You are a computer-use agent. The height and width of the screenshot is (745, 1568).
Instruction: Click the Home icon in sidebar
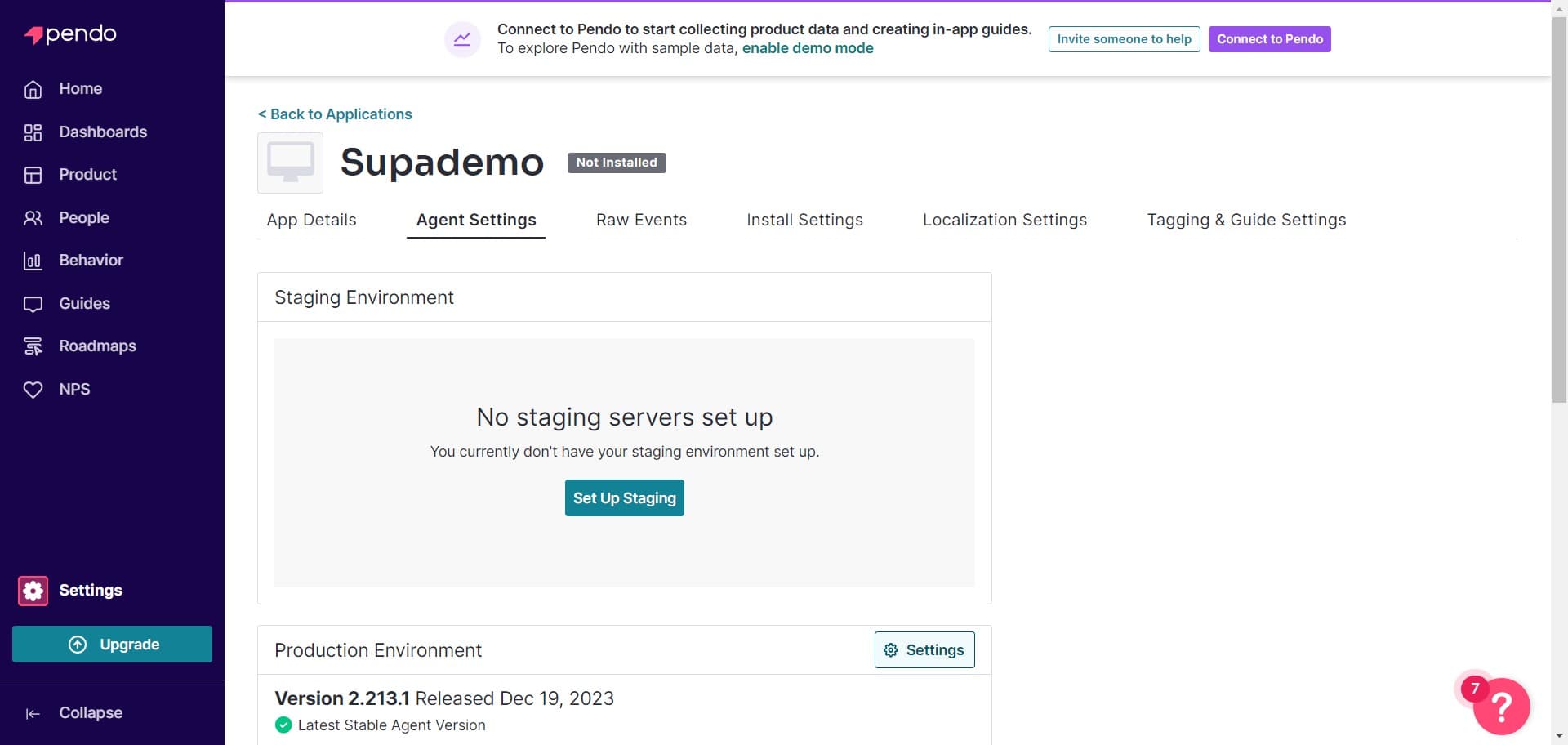pos(33,89)
